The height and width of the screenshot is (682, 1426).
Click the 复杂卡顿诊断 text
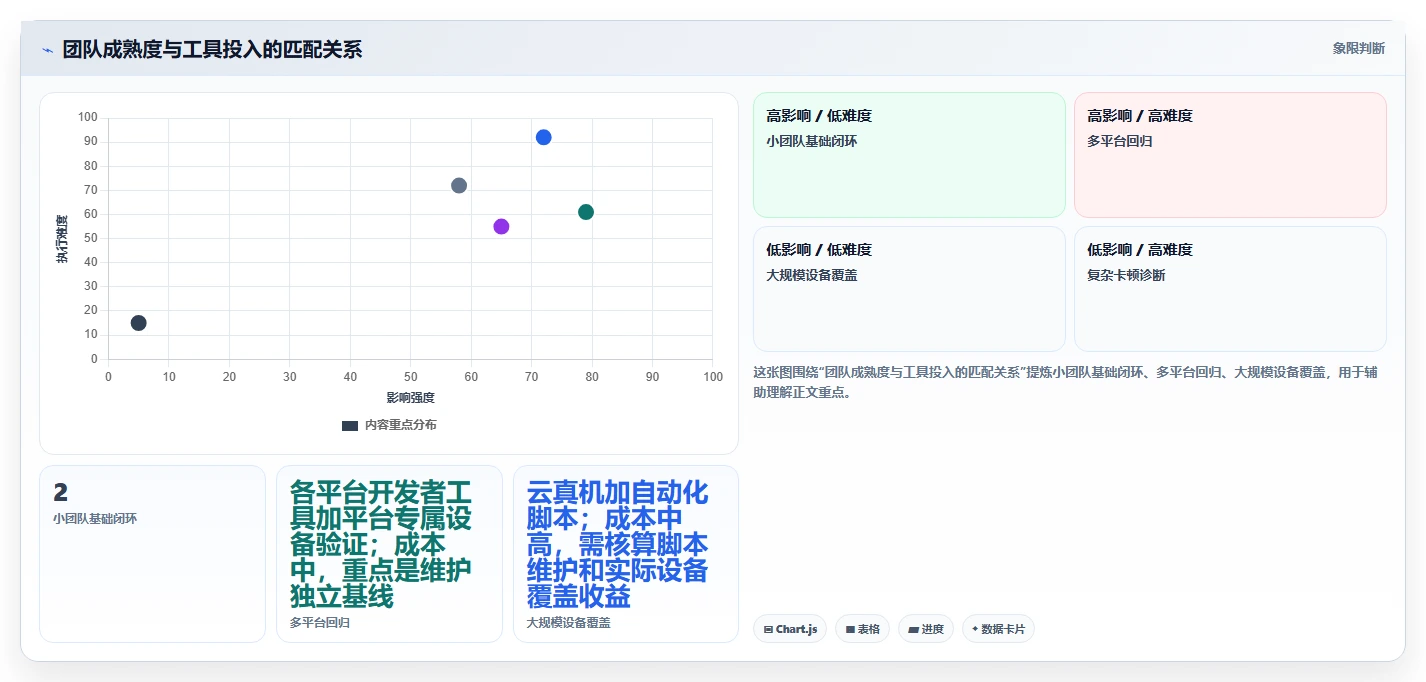[1126, 275]
